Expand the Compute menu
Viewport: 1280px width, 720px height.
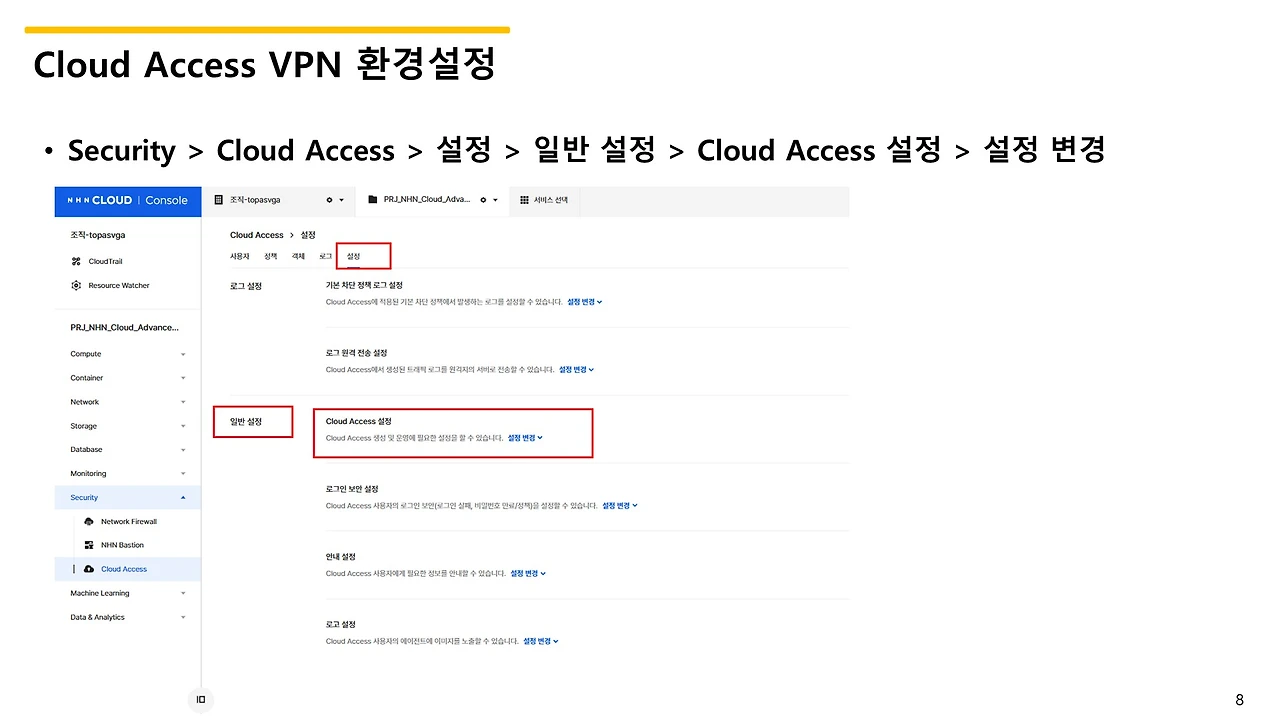point(183,354)
